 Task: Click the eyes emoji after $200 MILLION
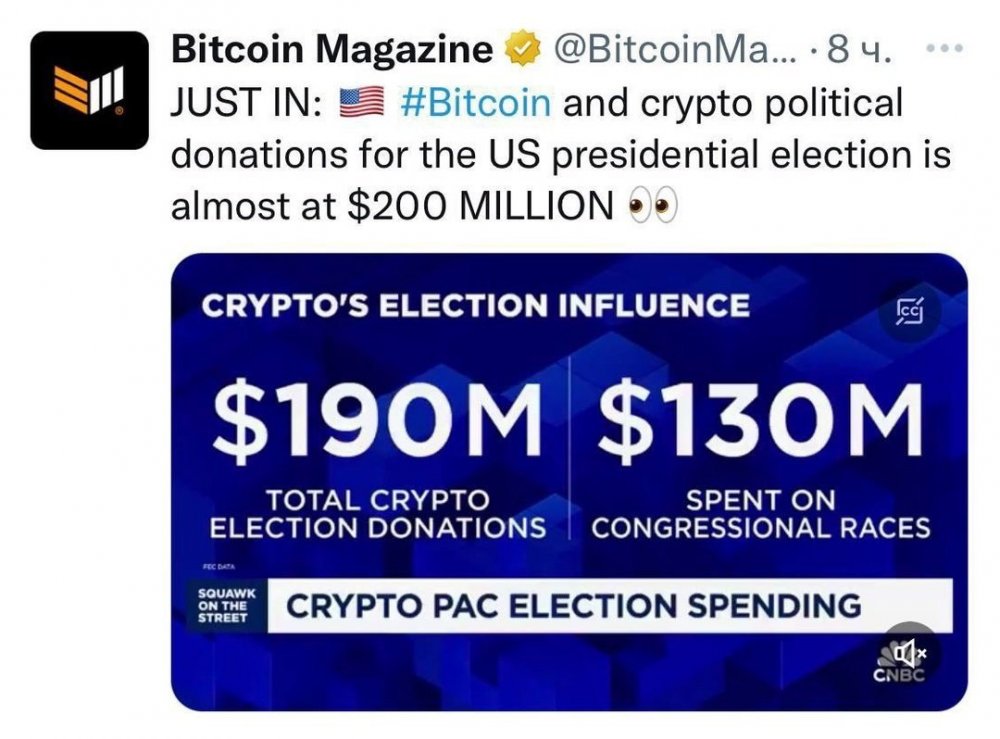click(650, 206)
